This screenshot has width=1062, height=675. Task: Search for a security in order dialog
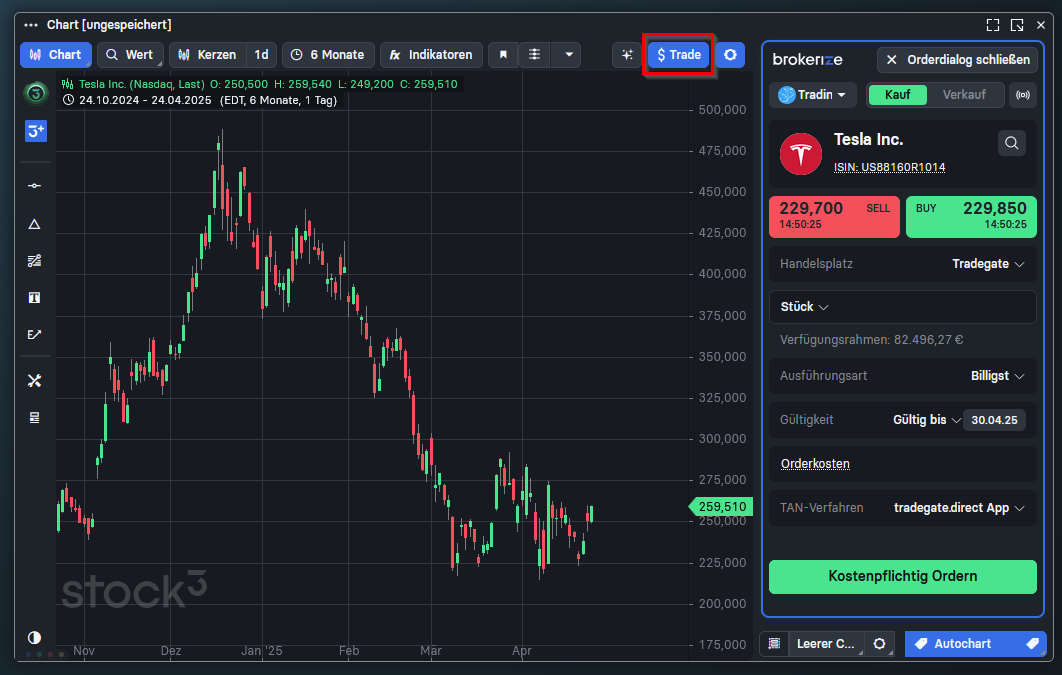click(1012, 143)
